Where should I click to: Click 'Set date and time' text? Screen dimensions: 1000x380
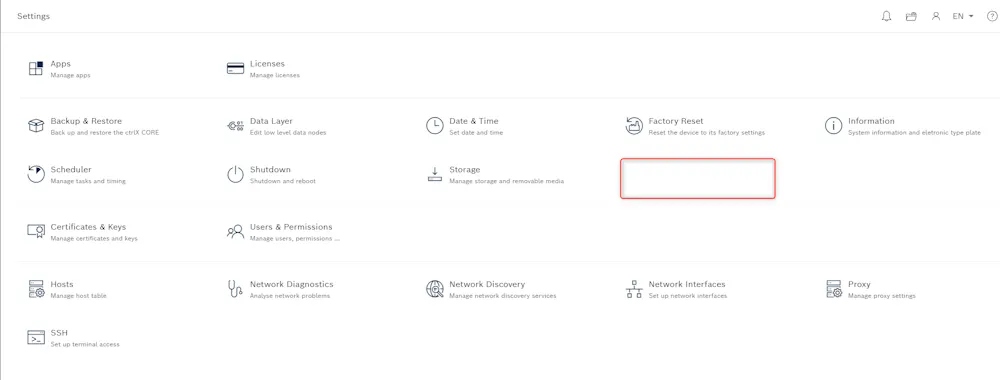(476, 133)
